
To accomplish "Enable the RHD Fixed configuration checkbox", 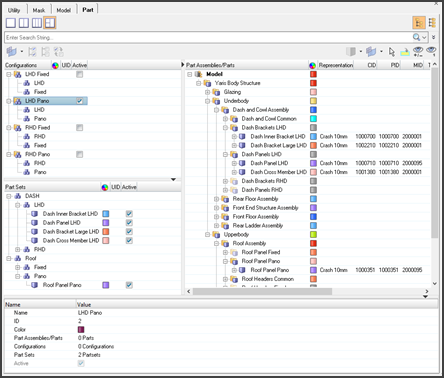I will click(79, 128).
